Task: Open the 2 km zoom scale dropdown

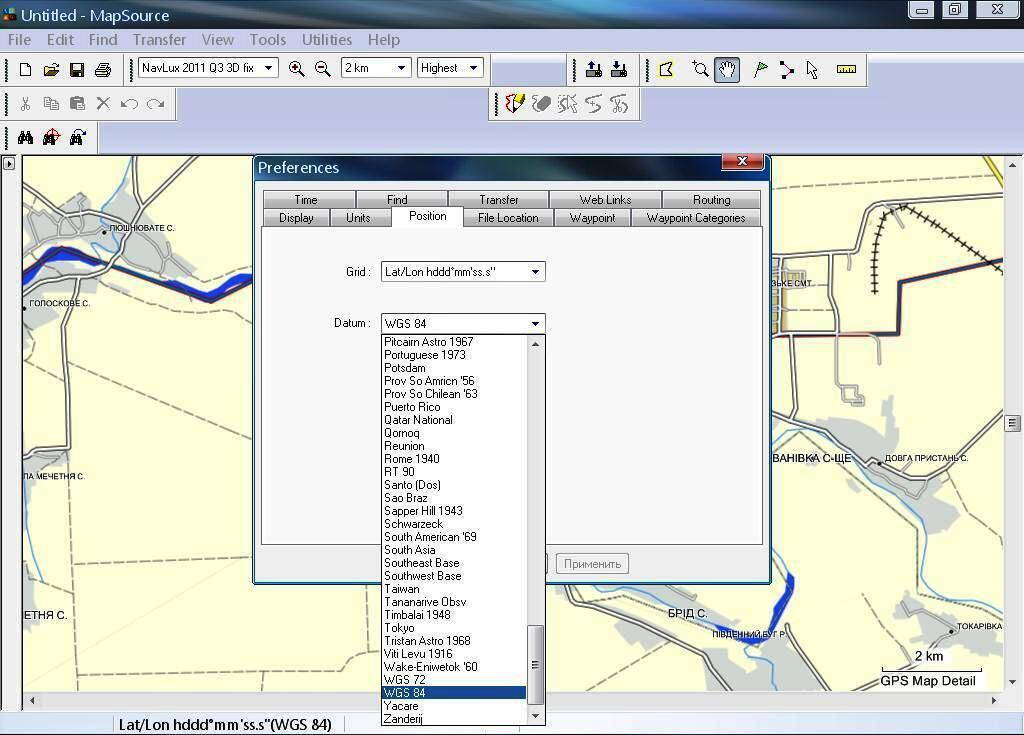Action: pyautogui.click(x=401, y=68)
